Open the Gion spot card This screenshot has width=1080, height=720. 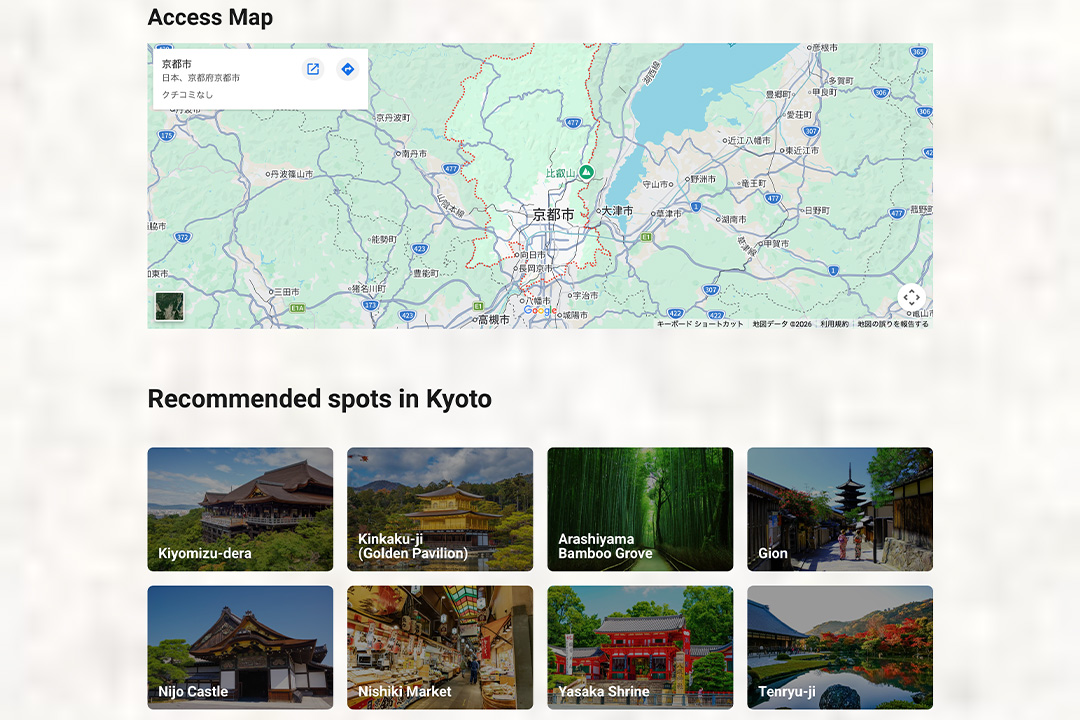(840, 509)
